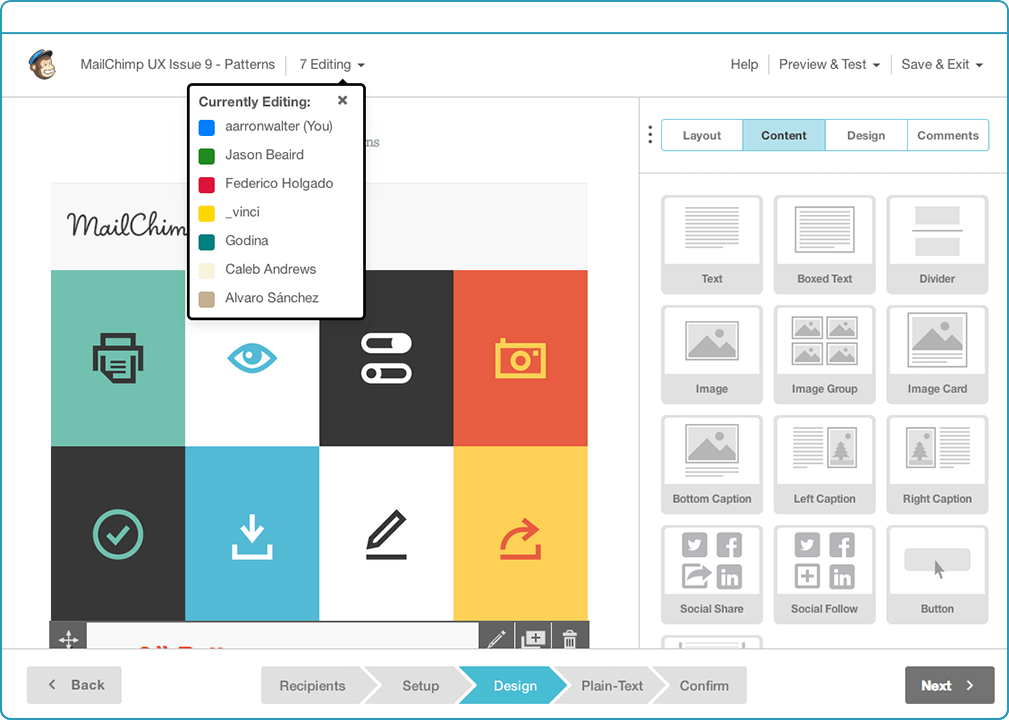Select the Boxed Text content block
The height and width of the screenshot is (720, 1009).
tap(824, 245)
